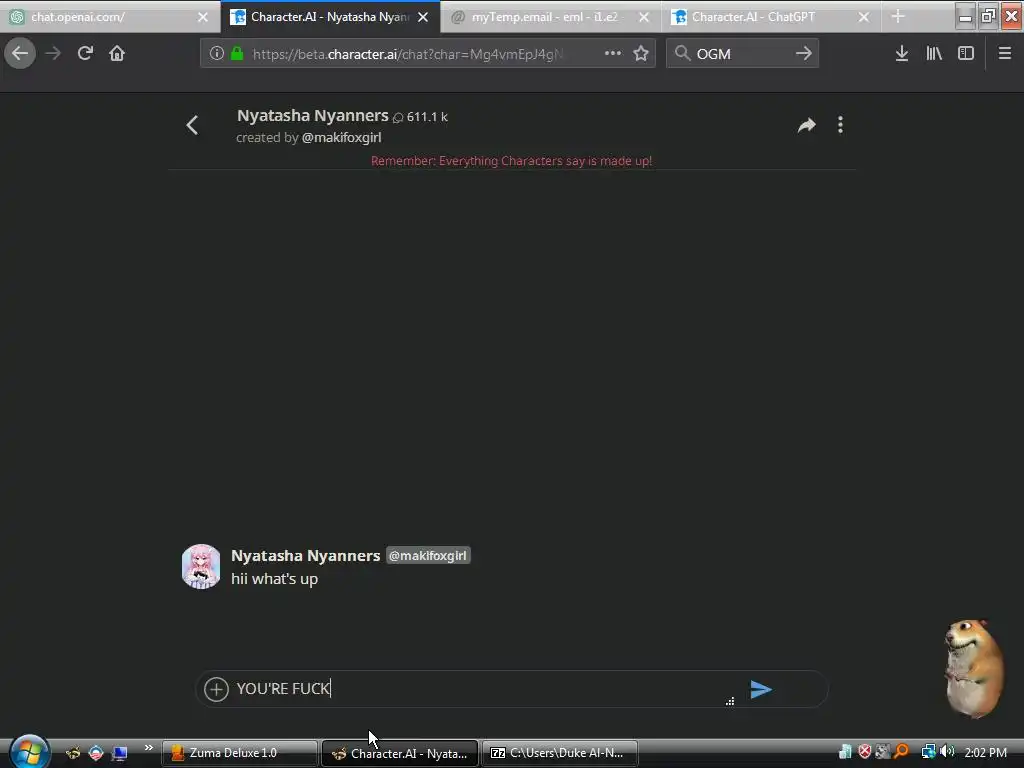Click the hamster desktop mascot
The height and width of the screenshot is (768, 1024).
[x=974, y=668]
